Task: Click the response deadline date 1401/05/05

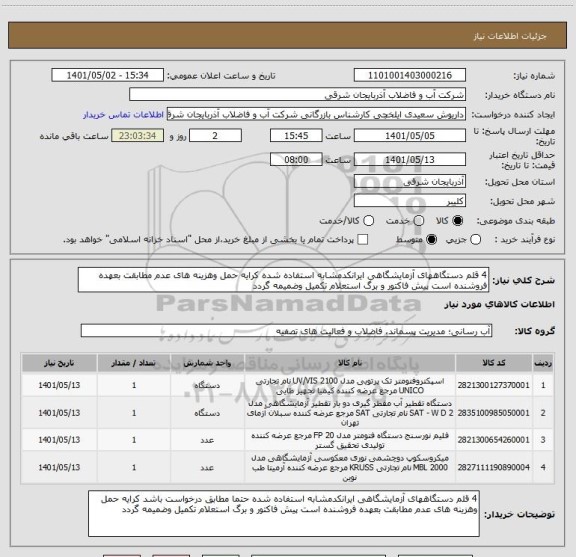Action: pos(410,136)
